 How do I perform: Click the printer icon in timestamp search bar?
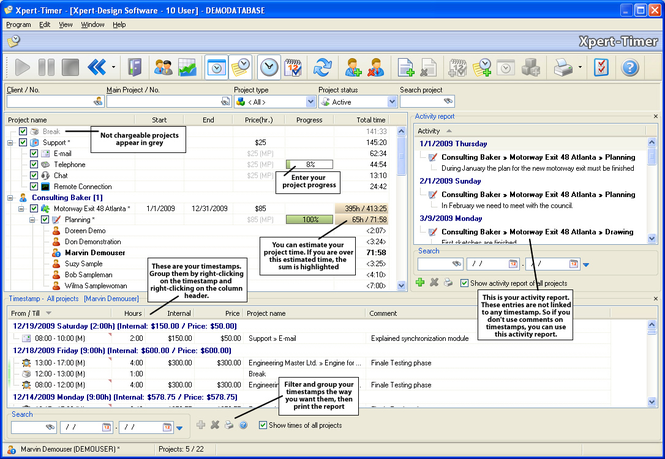[229, 425]
